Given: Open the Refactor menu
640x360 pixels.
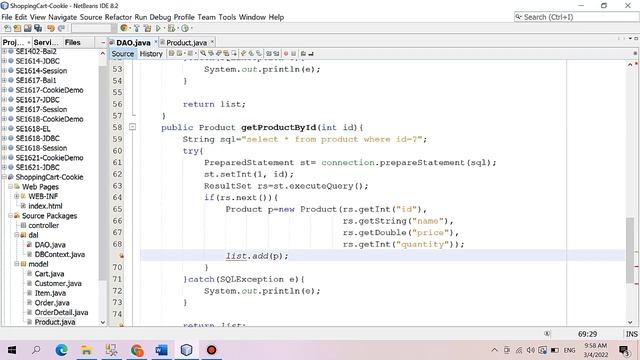Looking at the screenshot, I should click(118, 17).
